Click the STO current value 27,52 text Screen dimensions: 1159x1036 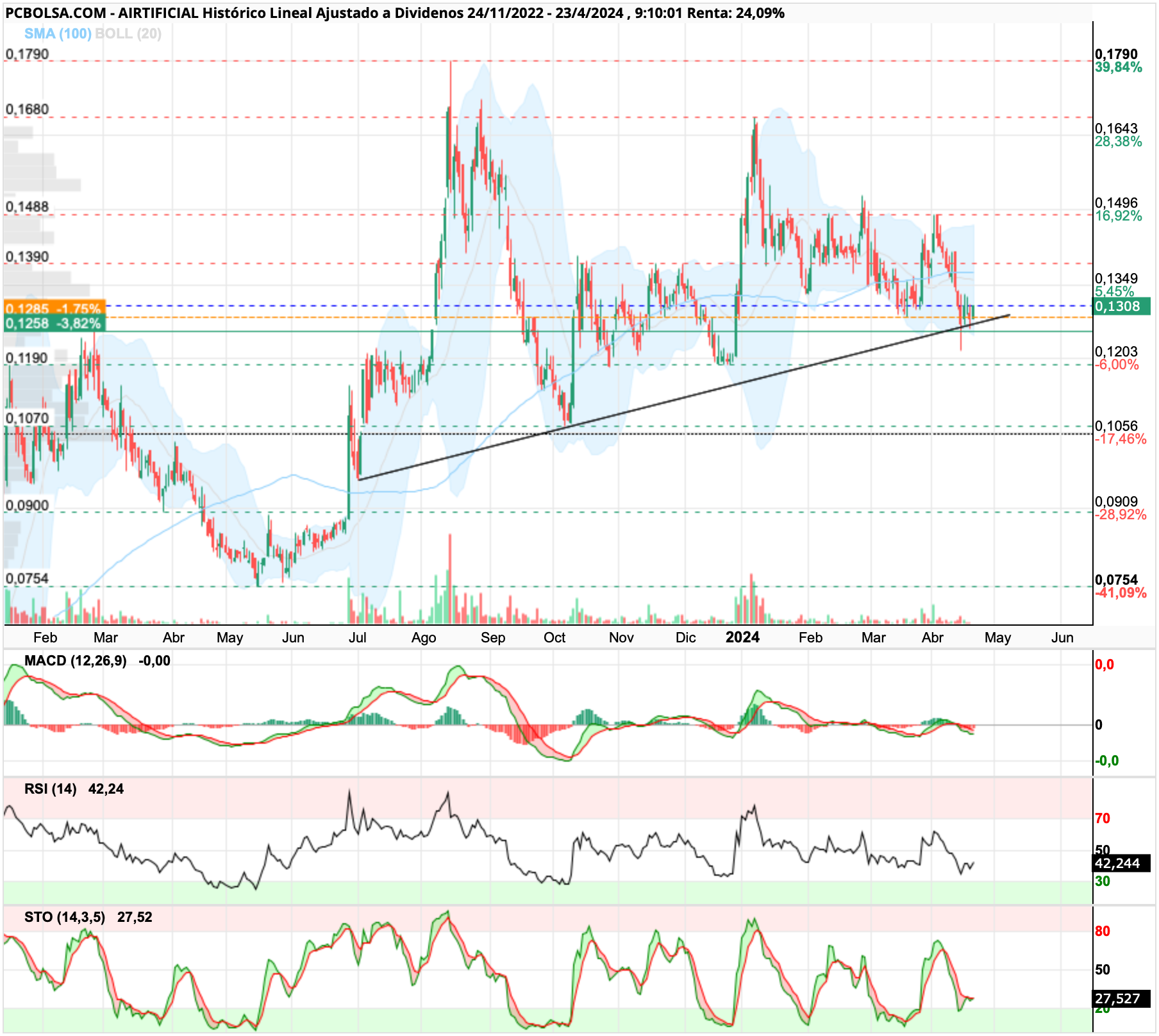tap(135, 917)
